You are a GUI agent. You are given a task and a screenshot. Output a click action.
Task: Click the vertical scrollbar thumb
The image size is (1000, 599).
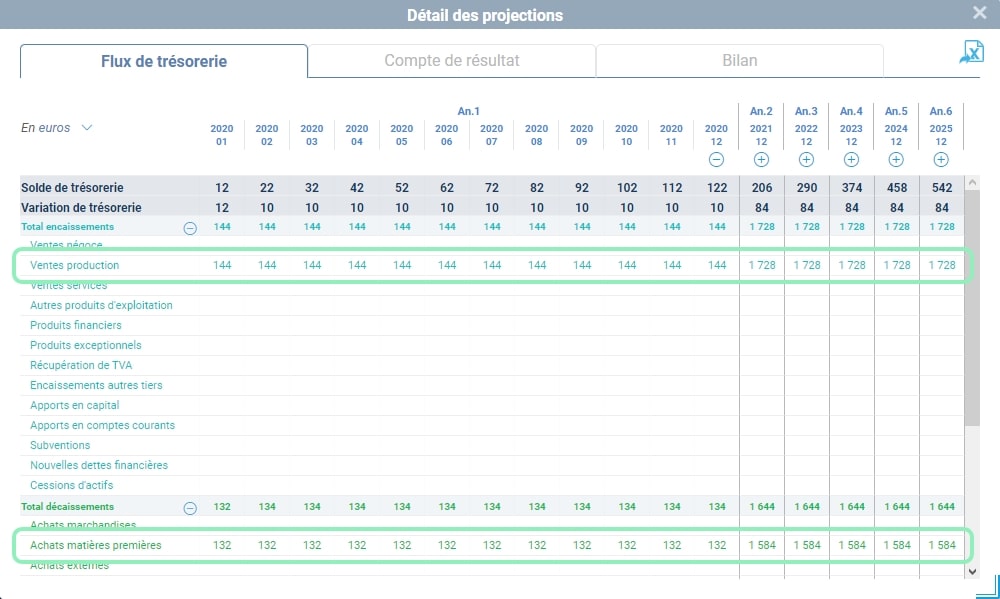tap(972, 307)
